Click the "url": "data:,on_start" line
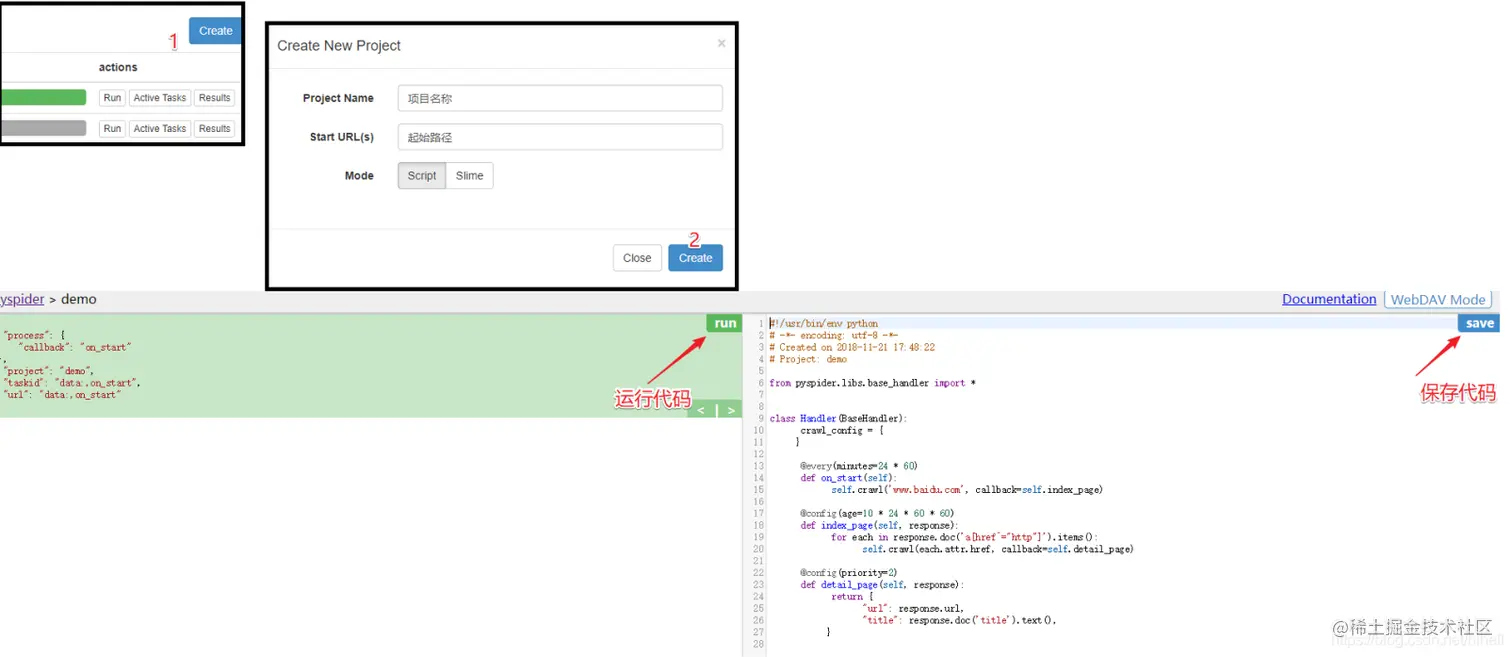The width and height of the screenshot is (1512, 657). (x=62, y=395)
